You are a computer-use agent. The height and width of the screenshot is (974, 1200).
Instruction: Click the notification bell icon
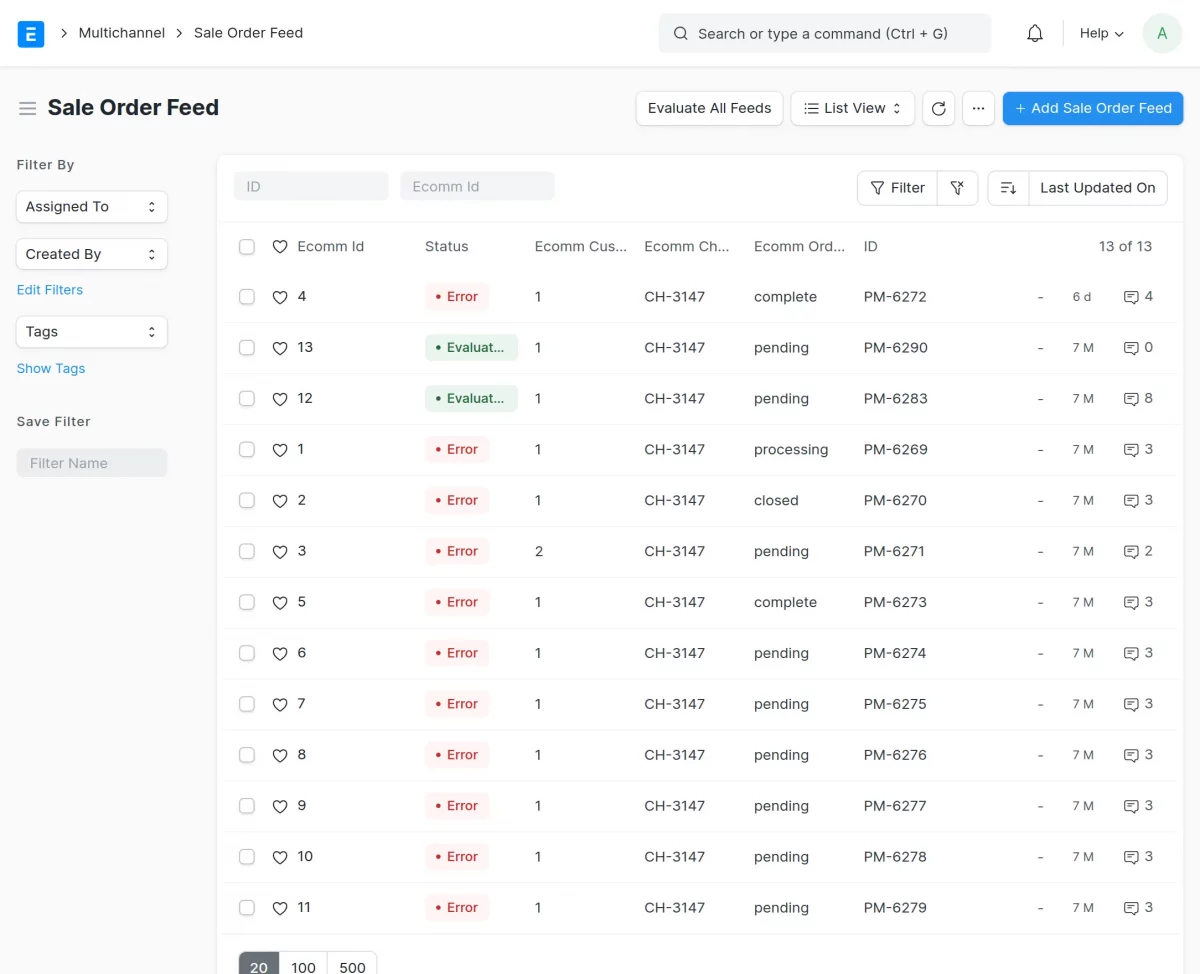1034,33
